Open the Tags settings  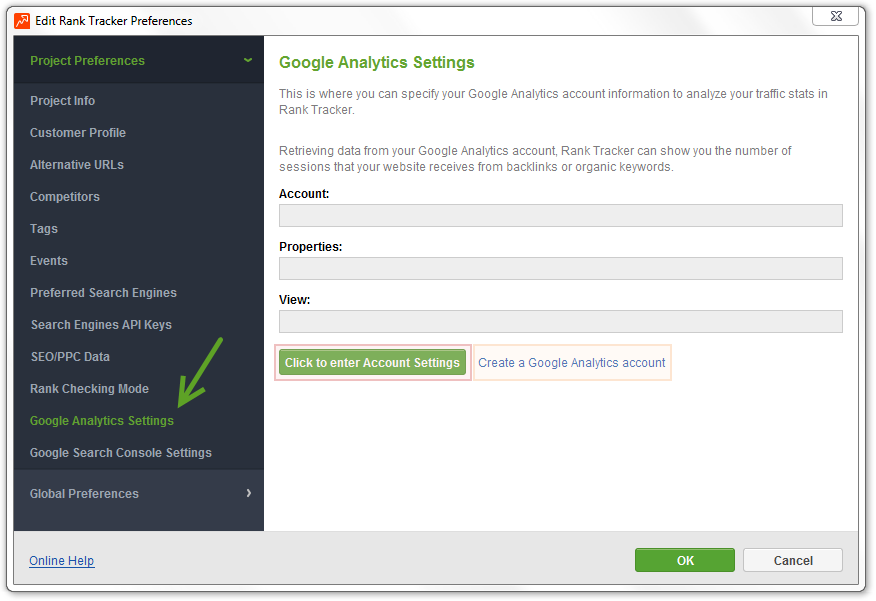point(44,229)
